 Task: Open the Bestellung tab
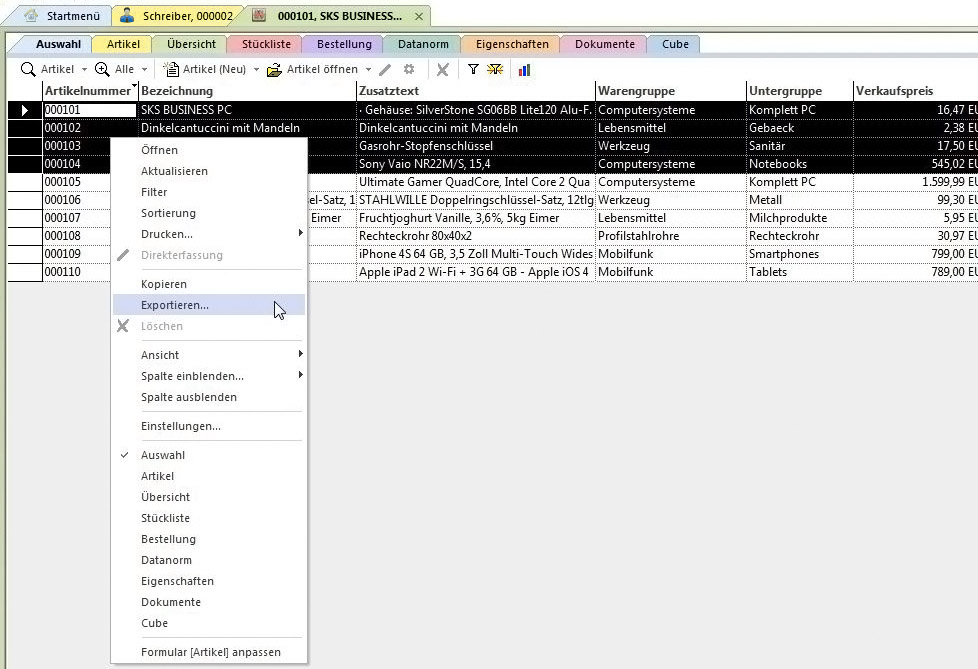tap(344, 44)
